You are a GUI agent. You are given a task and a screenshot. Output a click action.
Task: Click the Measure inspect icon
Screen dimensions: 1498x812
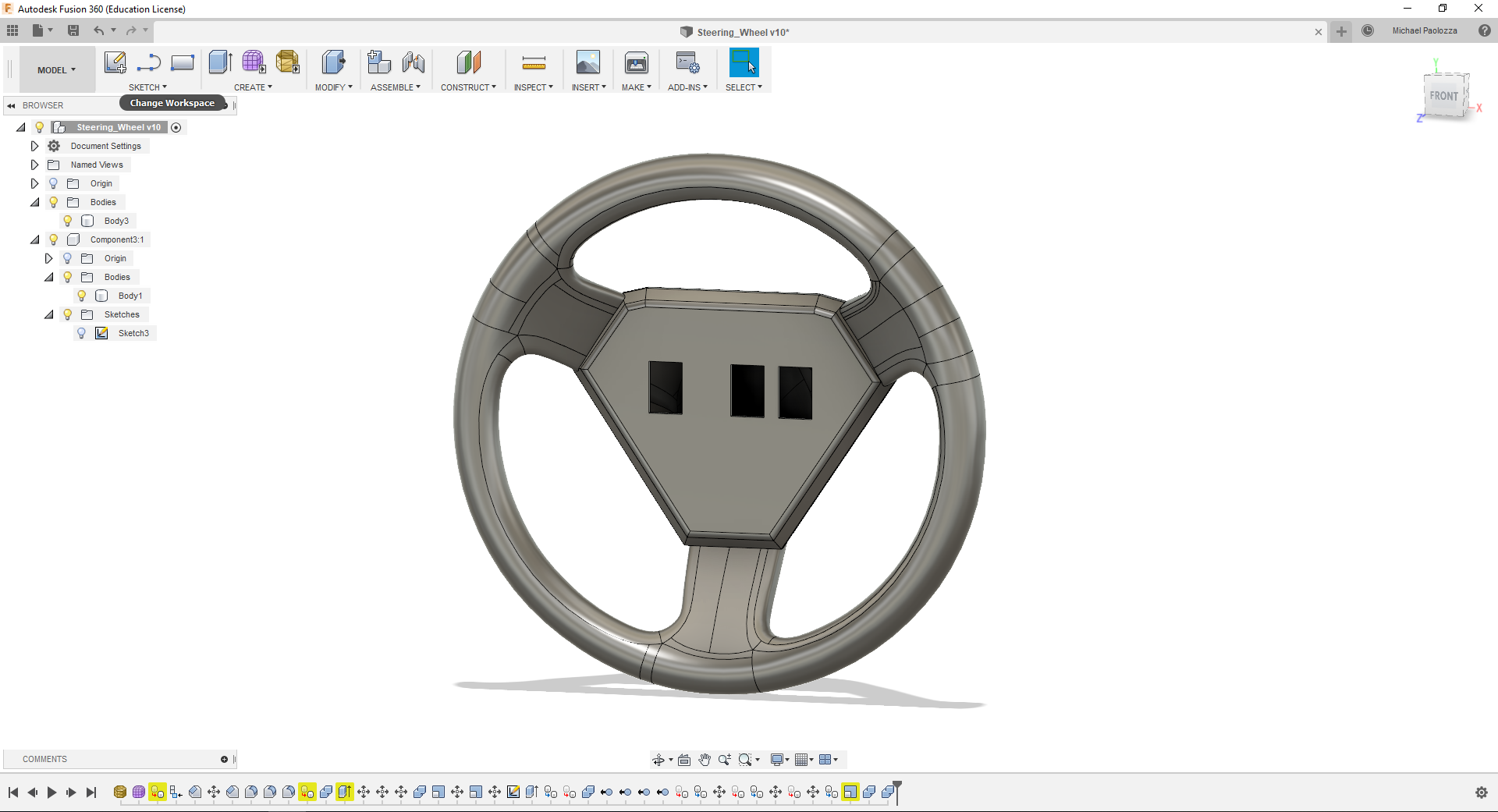click(x=534, y=62)
